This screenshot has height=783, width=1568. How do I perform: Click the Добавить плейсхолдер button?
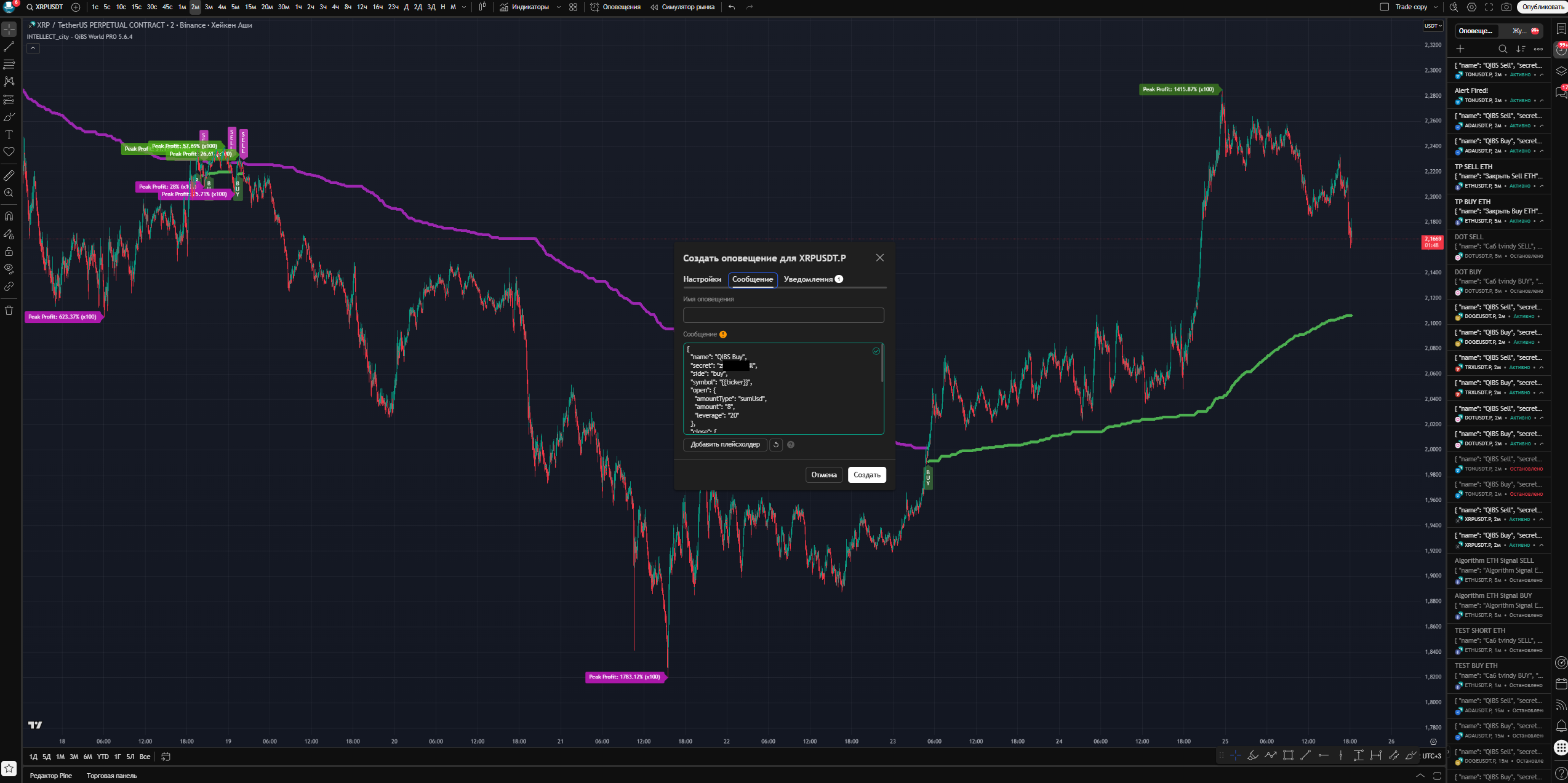(x=725, y=445)
